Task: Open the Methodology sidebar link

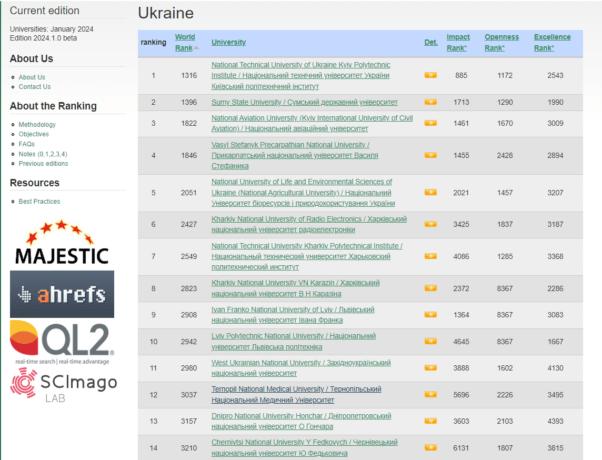Action: (38, 124)
